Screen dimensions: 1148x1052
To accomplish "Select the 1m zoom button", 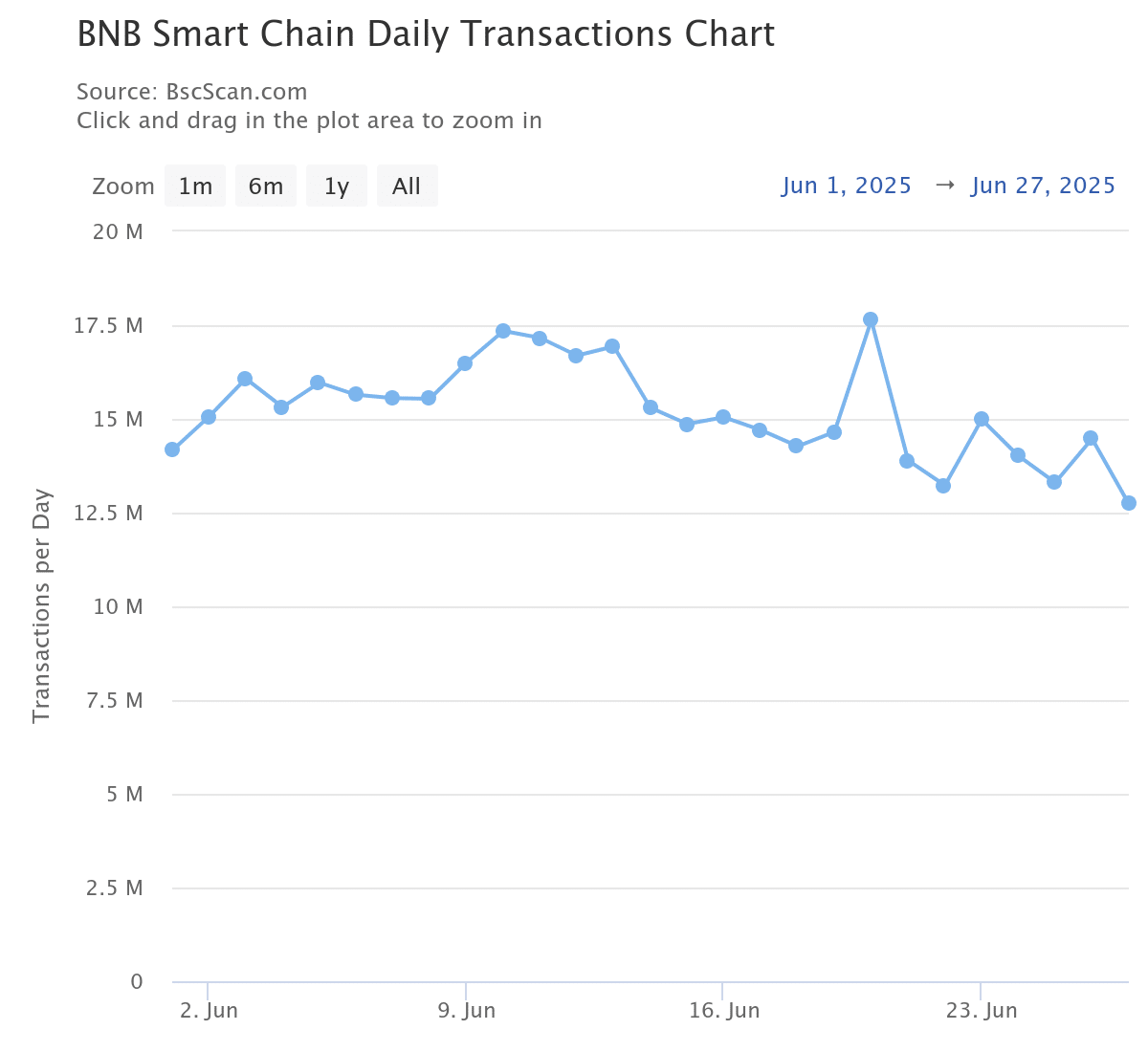I will coord(195,186).
